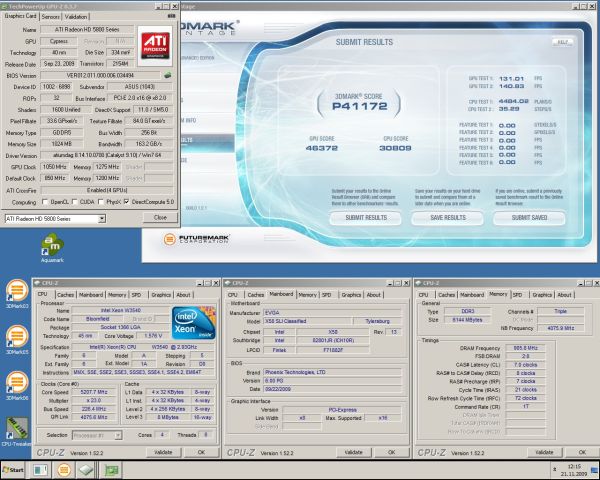Image resolution: width=600 pixels, height=480 pixels.
Task: Open the CPU tab in middle CPU-Z window
Action: click(x=232, y=295)
